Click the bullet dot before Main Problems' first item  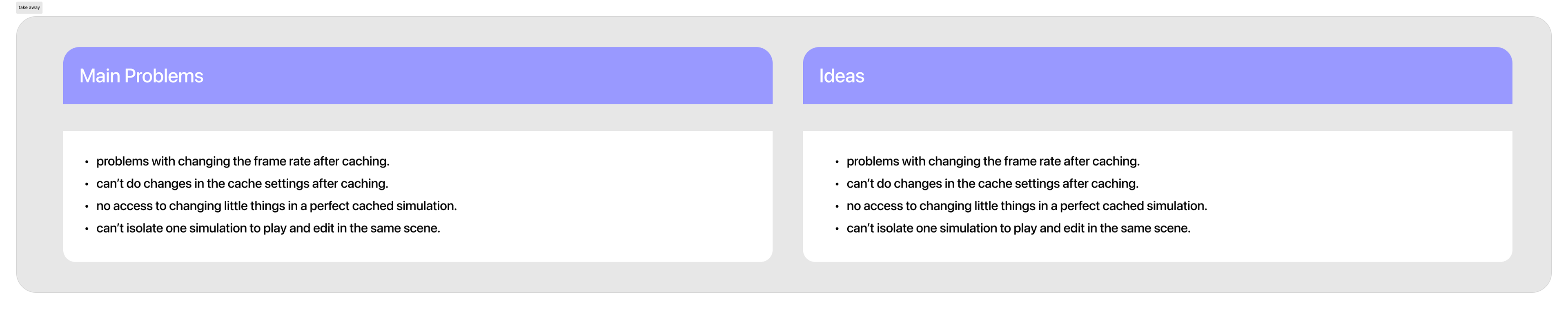[x=87, y=162]
